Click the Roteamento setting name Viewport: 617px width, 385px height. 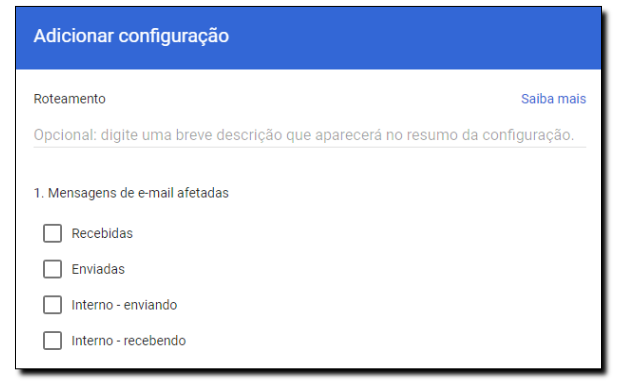coord(70,99)
